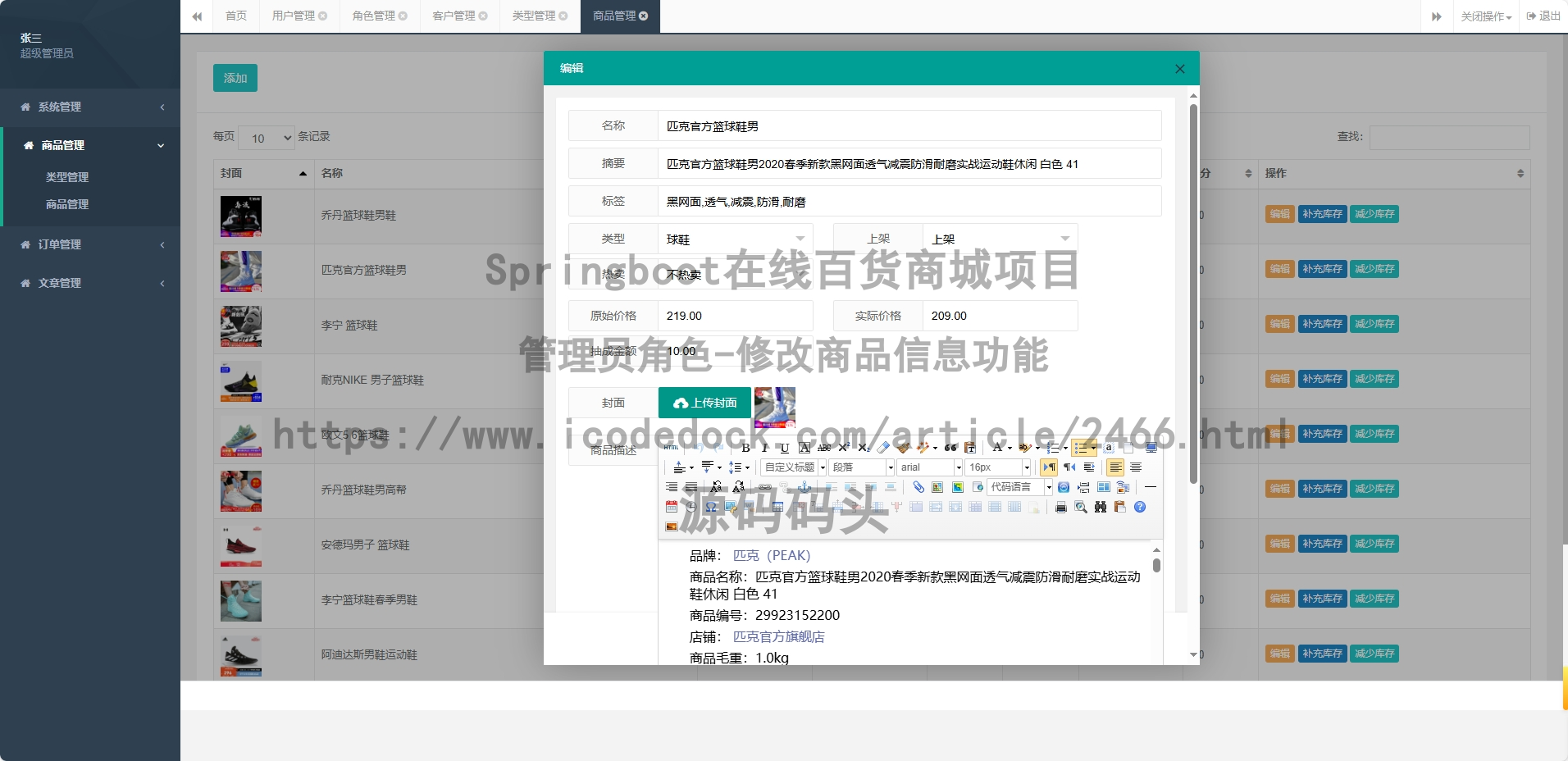Click the 查找 search input field
The width and height of the screenshot is (1568, 761).
1449,137
